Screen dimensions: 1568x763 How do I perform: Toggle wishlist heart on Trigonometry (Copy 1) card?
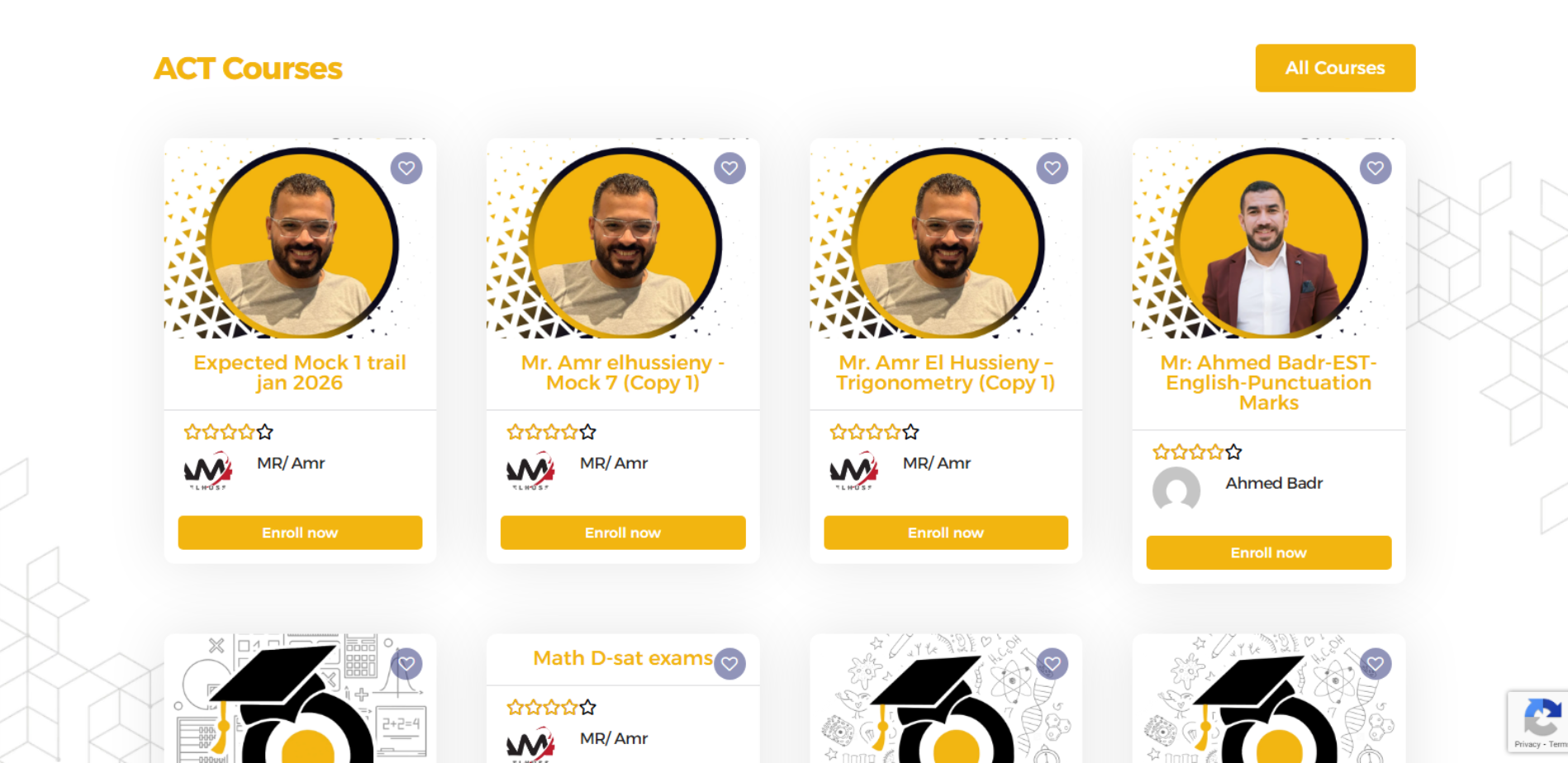(1052, 168)
